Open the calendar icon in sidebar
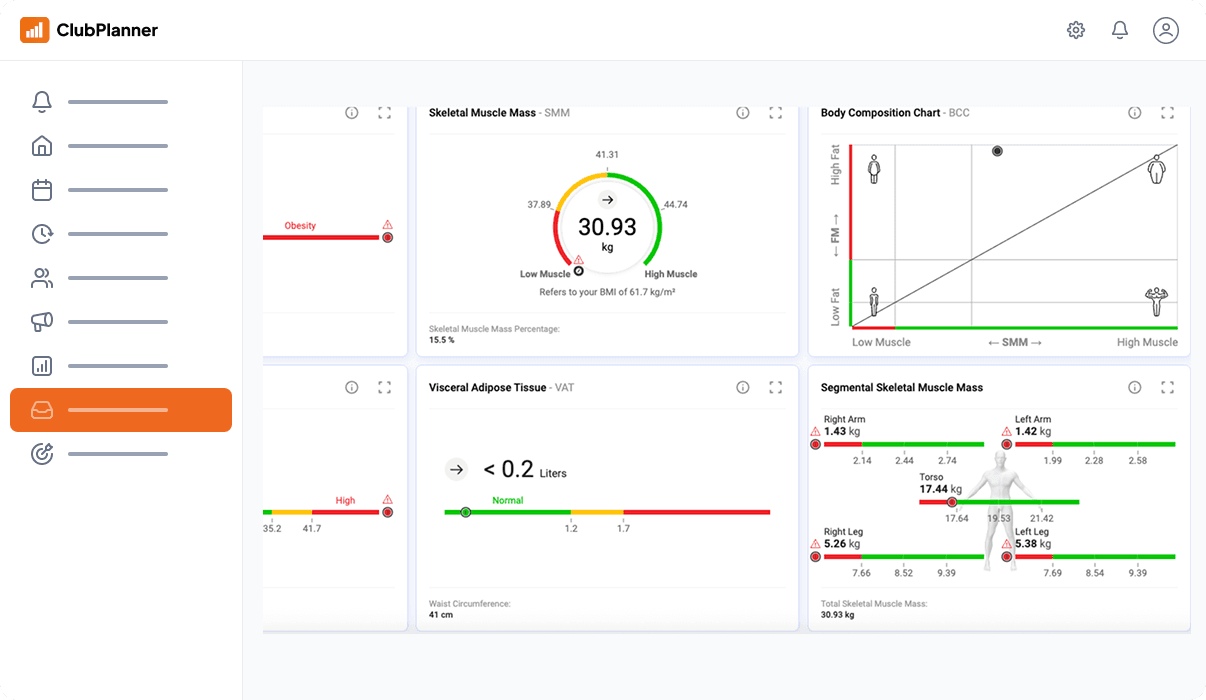 coord(42,190)
